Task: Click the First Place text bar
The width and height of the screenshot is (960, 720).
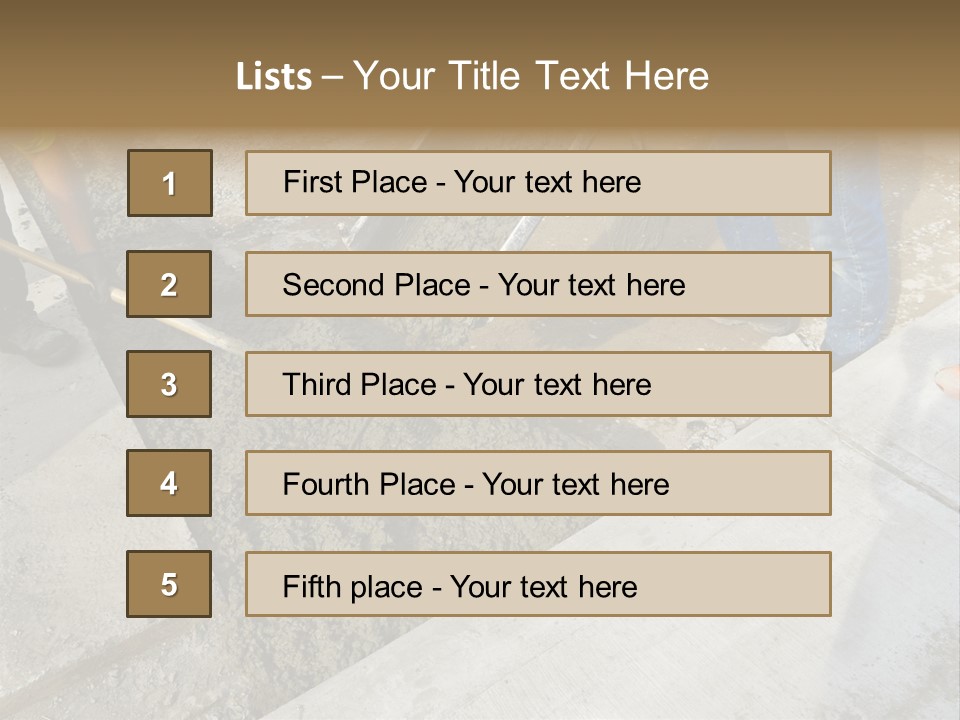Action: (x=538, y=183)
